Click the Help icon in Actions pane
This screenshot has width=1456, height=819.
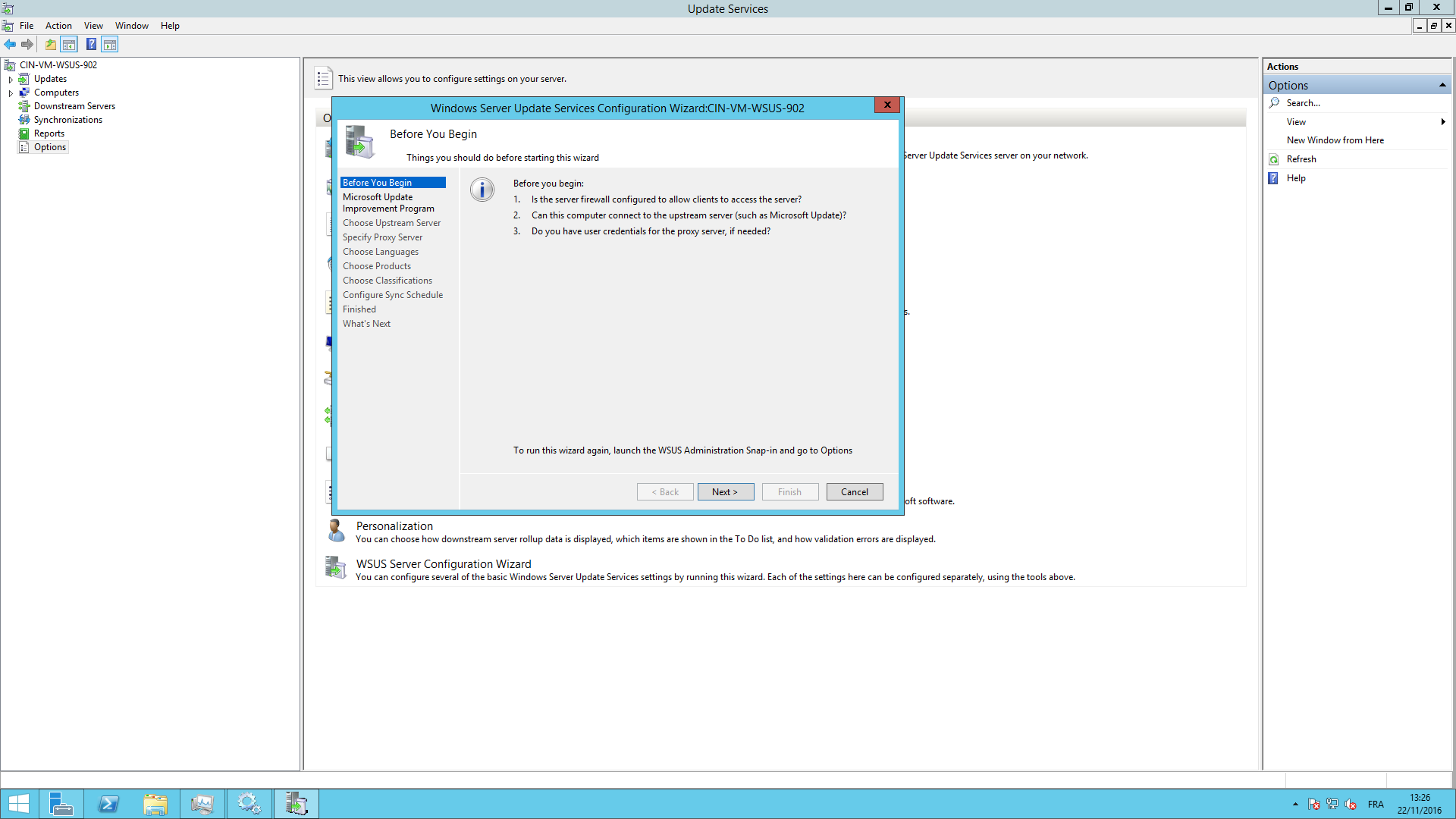1274,178
